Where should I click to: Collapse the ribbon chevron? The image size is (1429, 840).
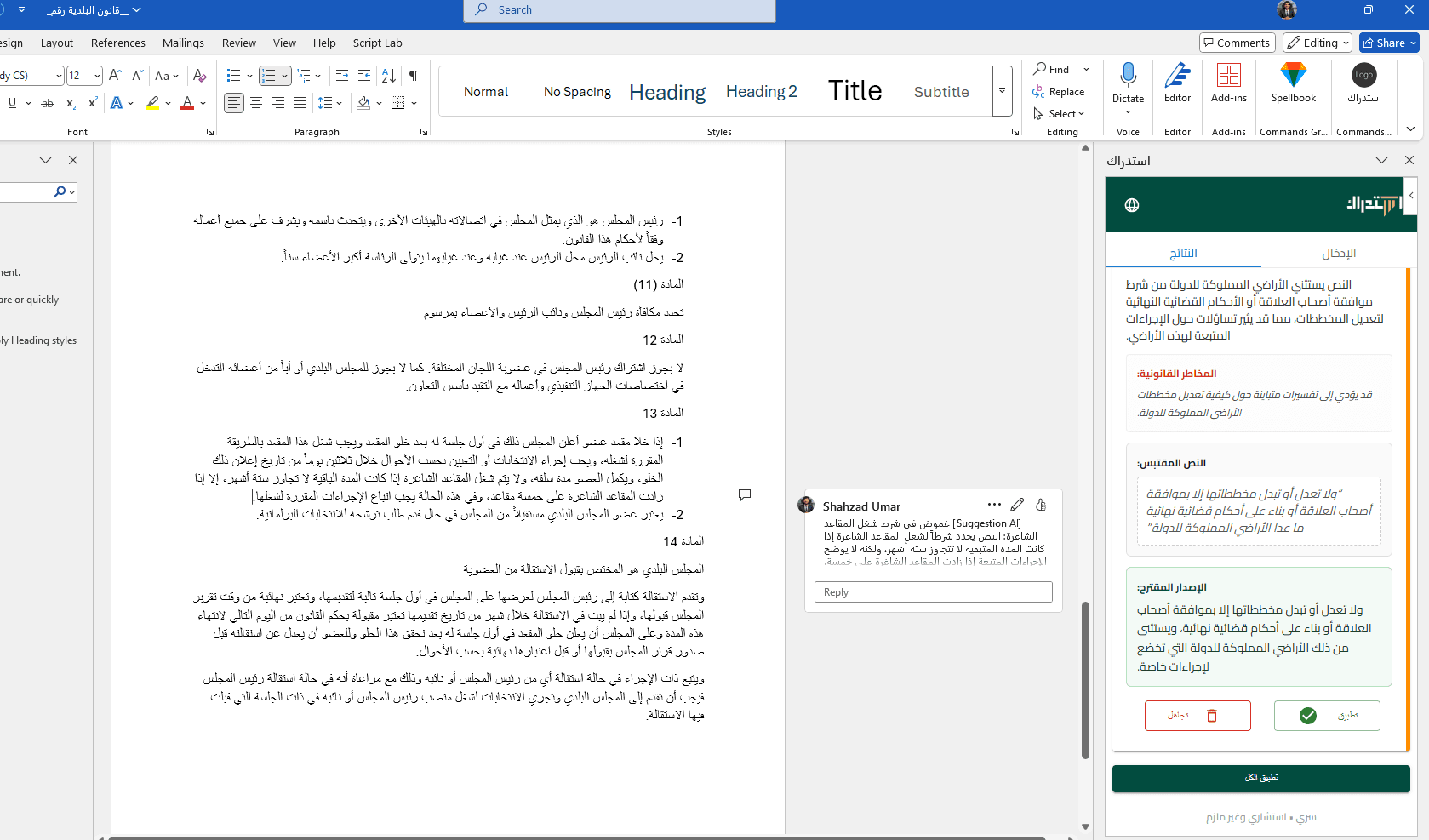pos(1410,129)
